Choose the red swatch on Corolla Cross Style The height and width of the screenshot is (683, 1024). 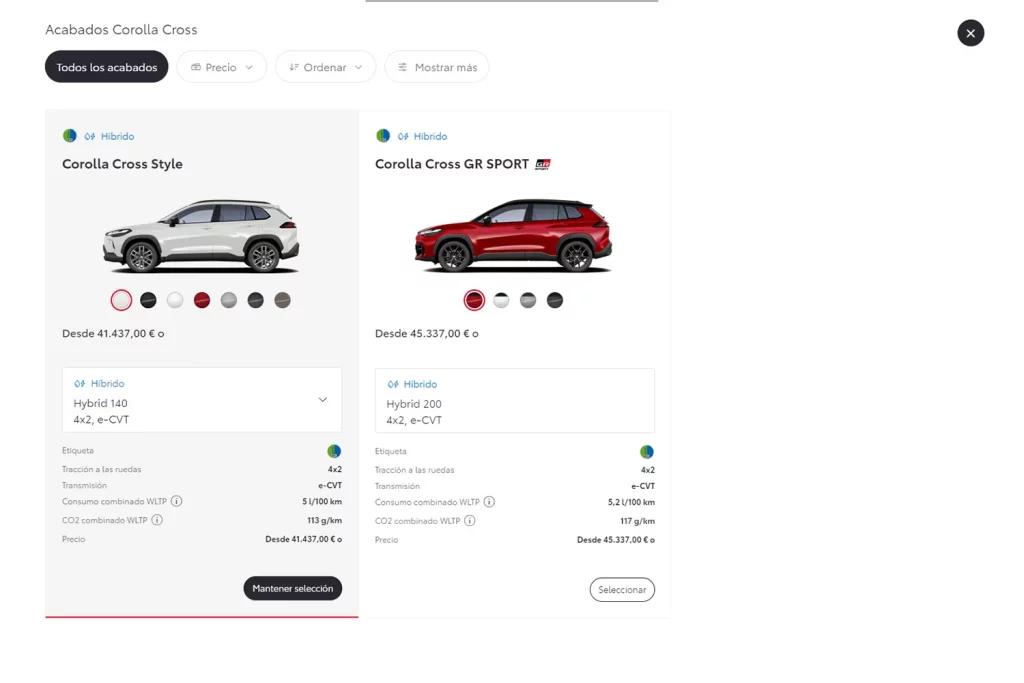(202, 300)
